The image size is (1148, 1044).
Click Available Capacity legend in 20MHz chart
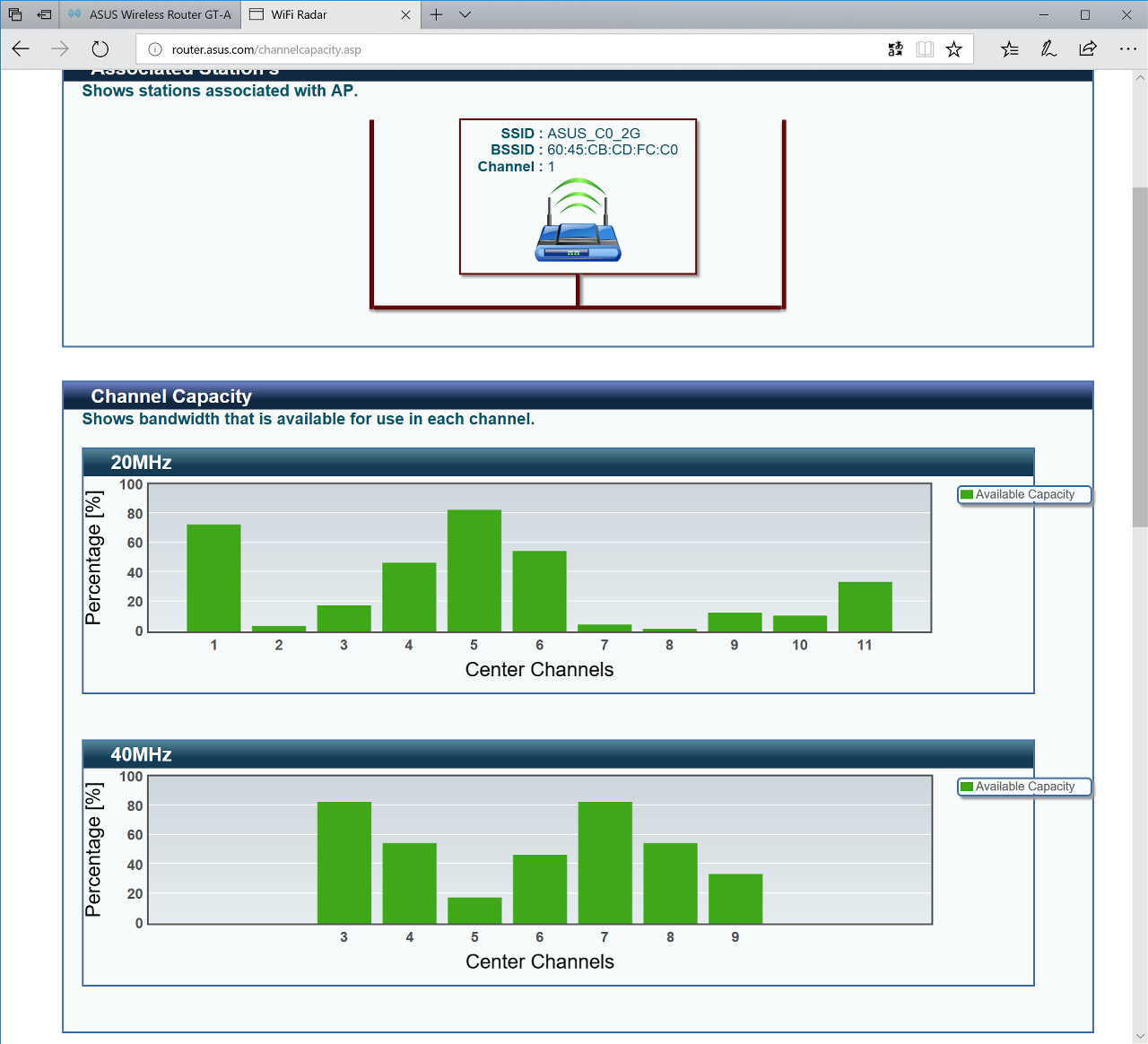tap(1024, 494)
